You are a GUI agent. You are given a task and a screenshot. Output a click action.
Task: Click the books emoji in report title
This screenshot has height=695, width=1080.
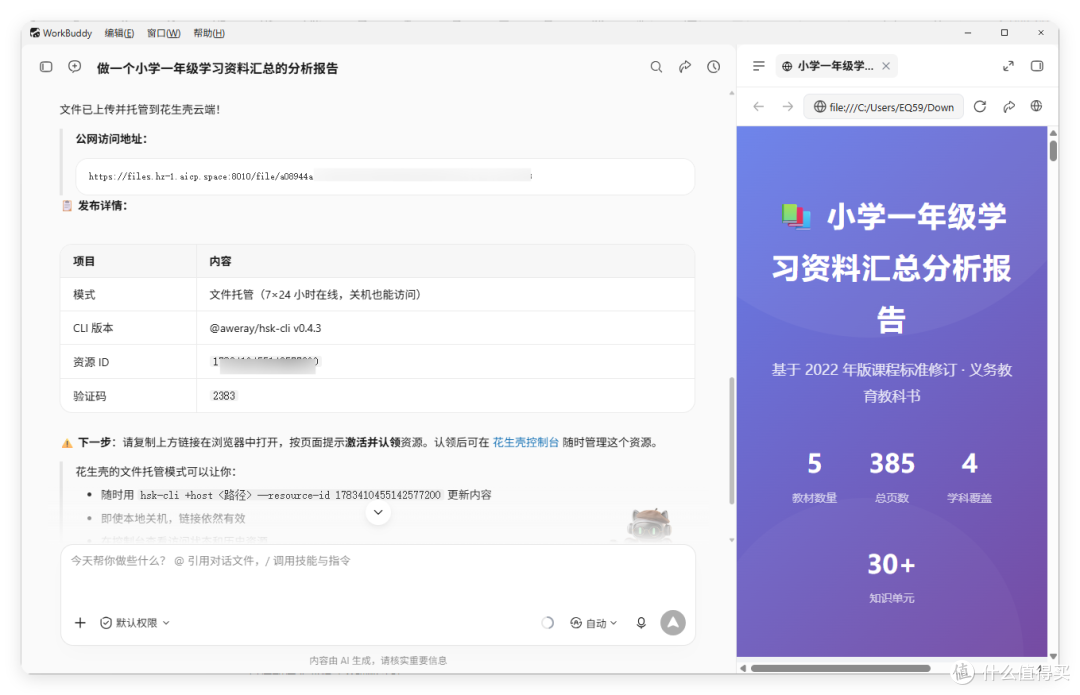(796, 216)
